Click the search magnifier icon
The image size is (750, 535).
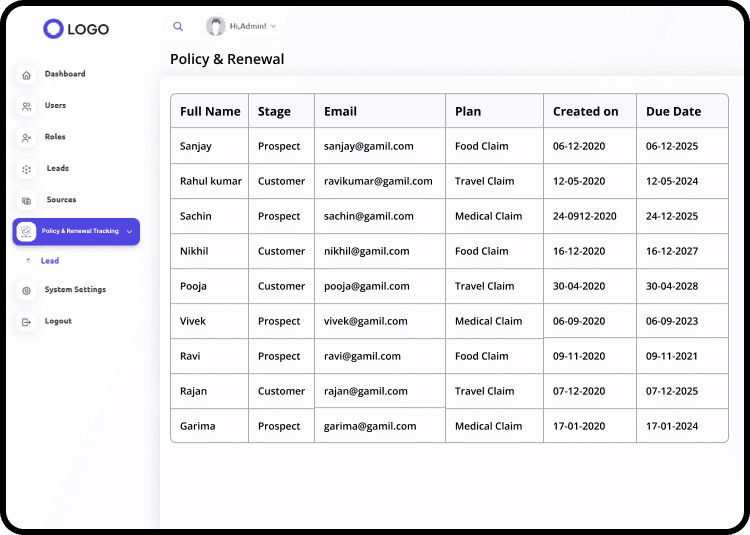click(x=178, y=27)
